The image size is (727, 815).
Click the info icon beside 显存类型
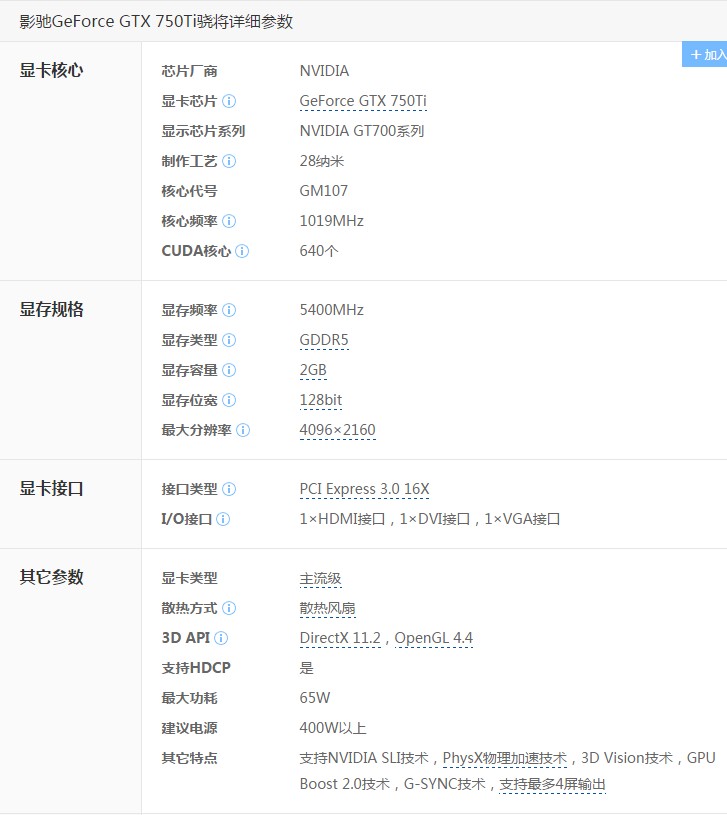[229, 340]
